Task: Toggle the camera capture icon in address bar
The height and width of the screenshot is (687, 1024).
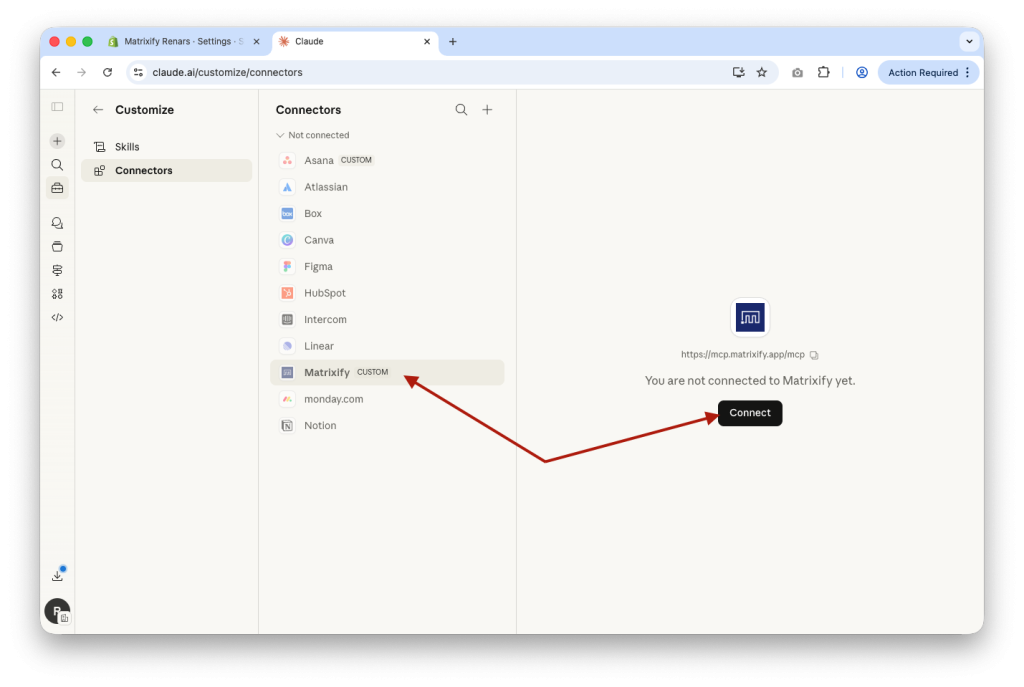Action: (796, 72)
